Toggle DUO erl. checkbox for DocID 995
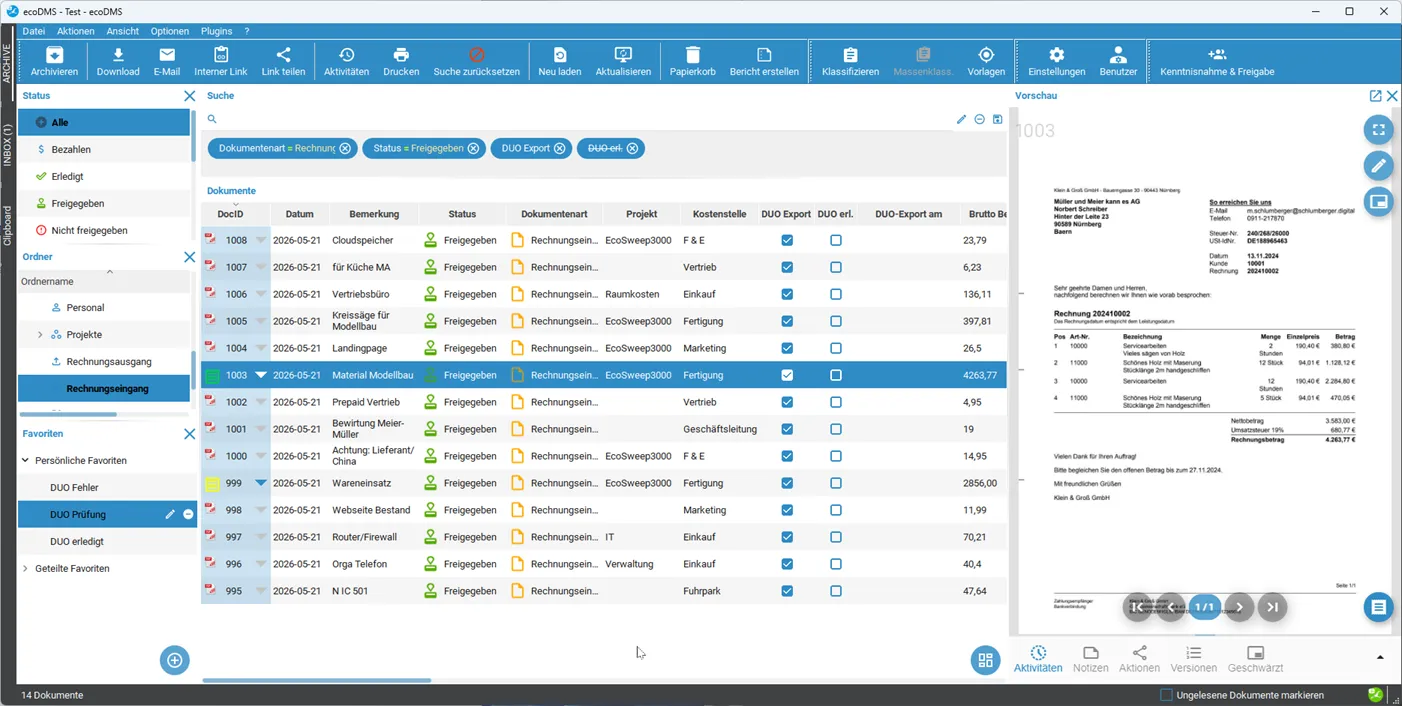 [836, 591]
